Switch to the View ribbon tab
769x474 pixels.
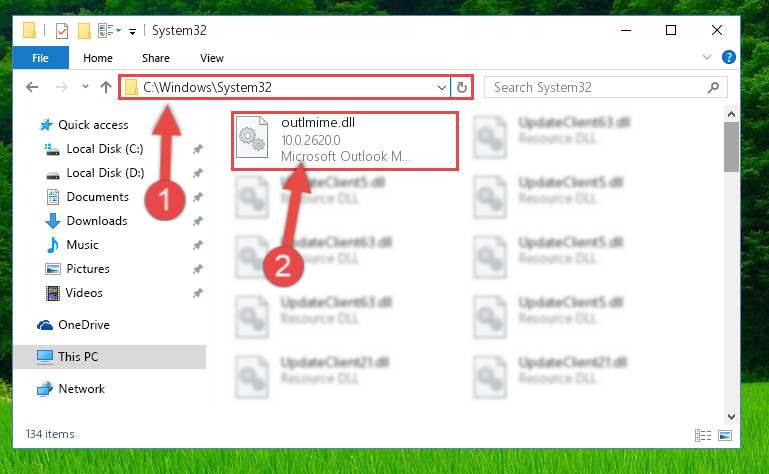click(212, 58)
